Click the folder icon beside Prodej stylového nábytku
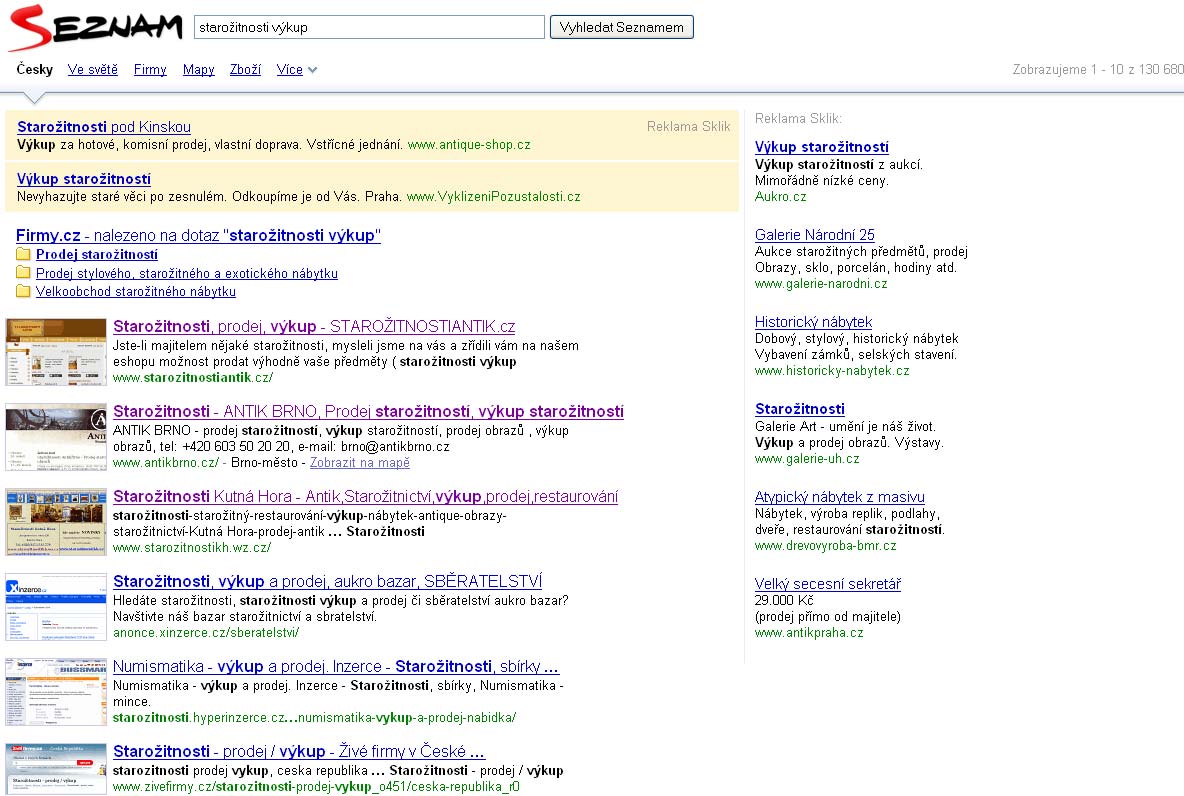 coord(23,273)
